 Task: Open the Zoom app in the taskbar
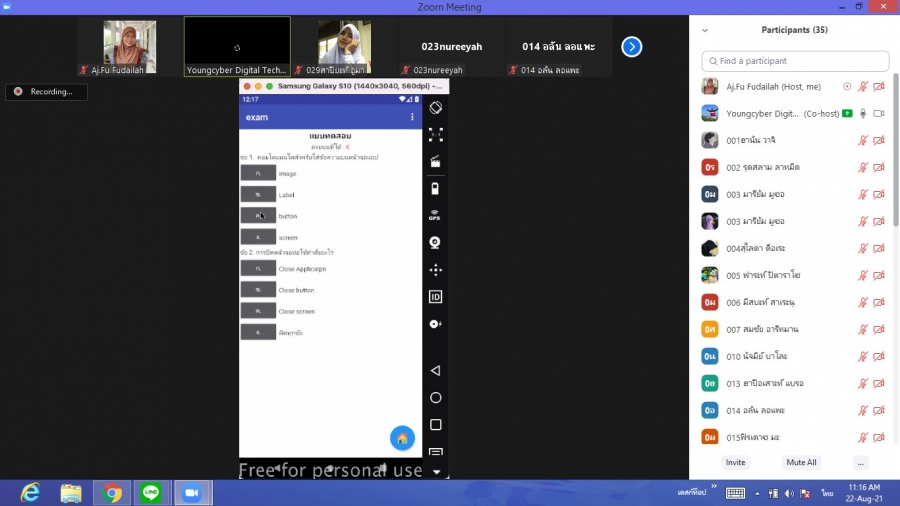click(192, 493)
